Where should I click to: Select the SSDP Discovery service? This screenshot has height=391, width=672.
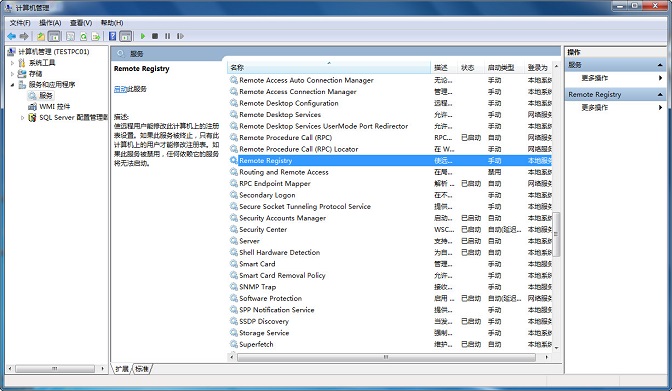click(390, 321)
